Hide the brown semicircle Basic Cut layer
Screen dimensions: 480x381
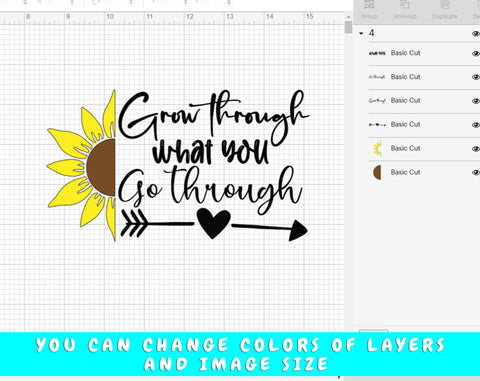(x=476, y=173)
